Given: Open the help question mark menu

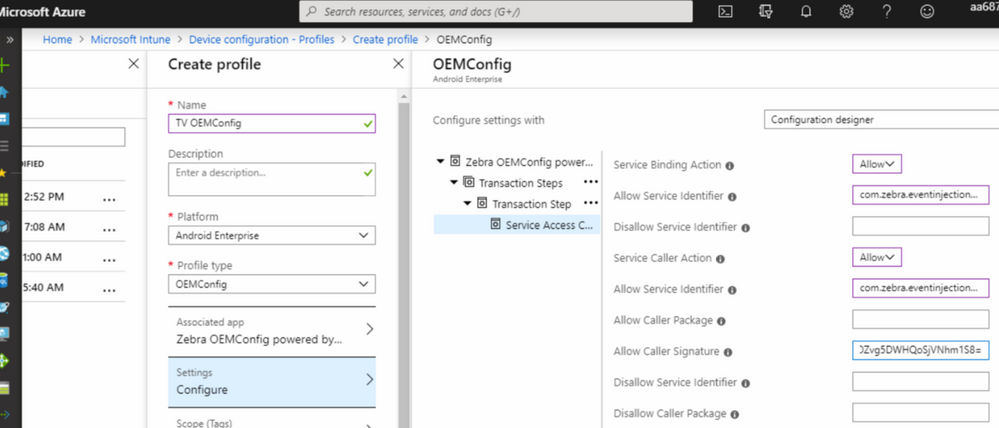Looking at the screenshot, I should pos(886,11).
